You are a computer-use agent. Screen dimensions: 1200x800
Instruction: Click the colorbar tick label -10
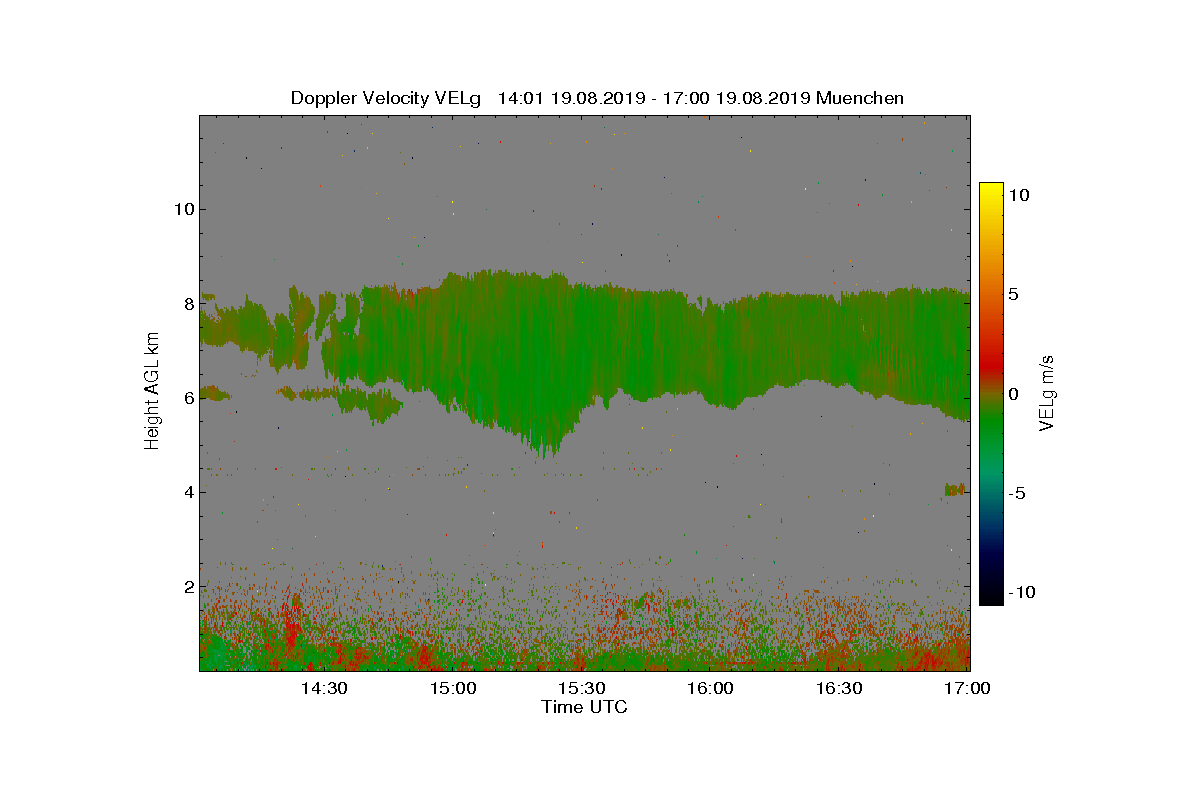pyautogui.click(x=1022, y=592)
